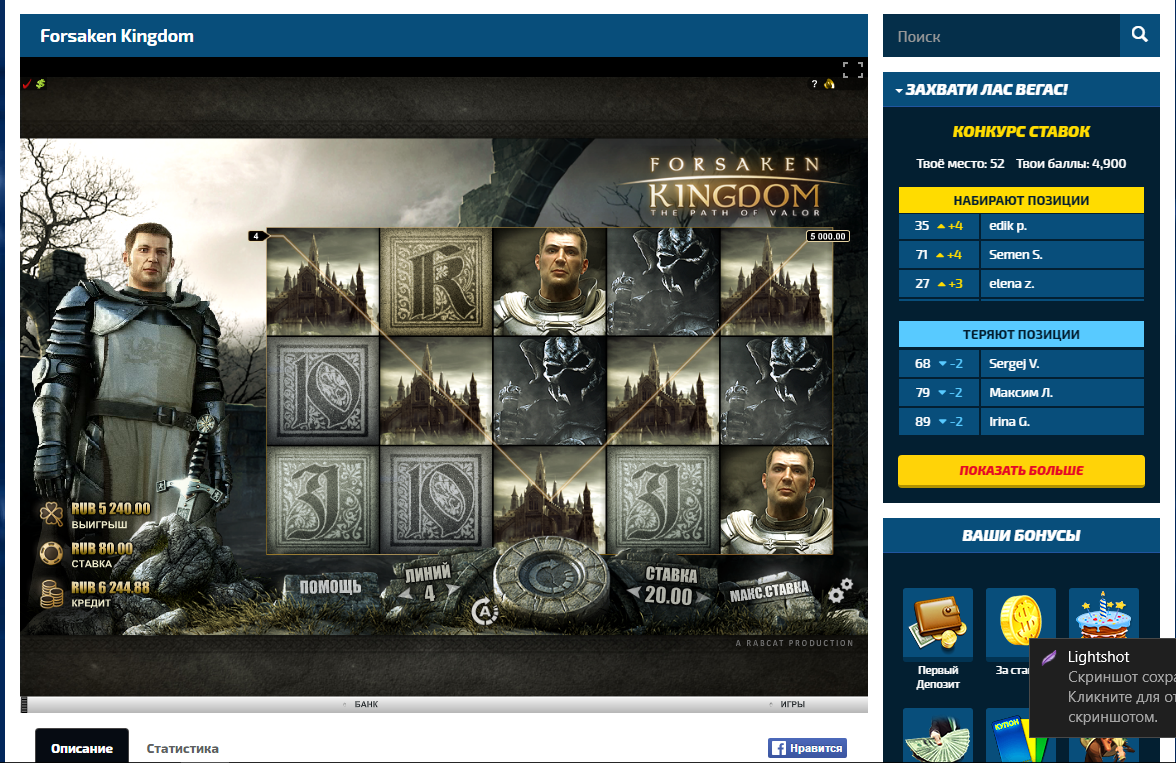Increase the number of lines arrow
The image size is (1176, 763).
[452, 590]
